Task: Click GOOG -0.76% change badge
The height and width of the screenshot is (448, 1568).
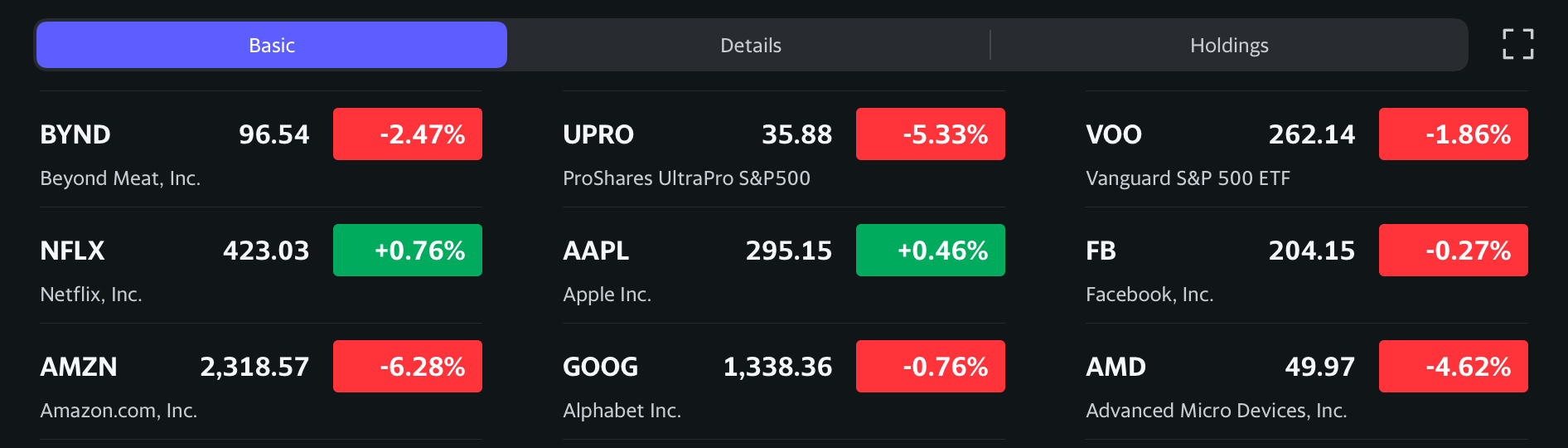Action: click(931, 366)
